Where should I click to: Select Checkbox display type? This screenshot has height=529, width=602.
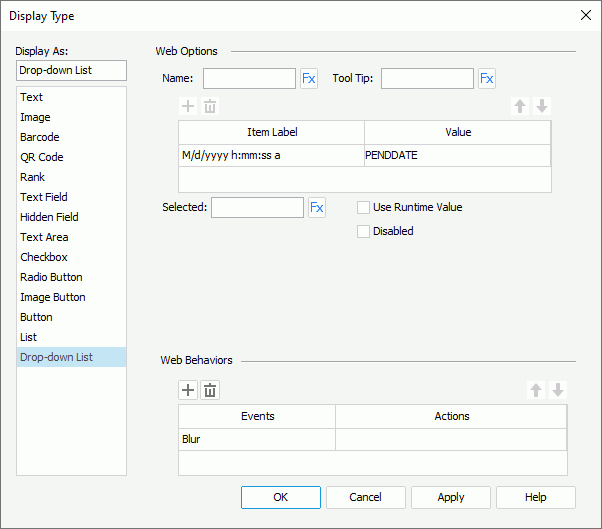tap(71, 257)
